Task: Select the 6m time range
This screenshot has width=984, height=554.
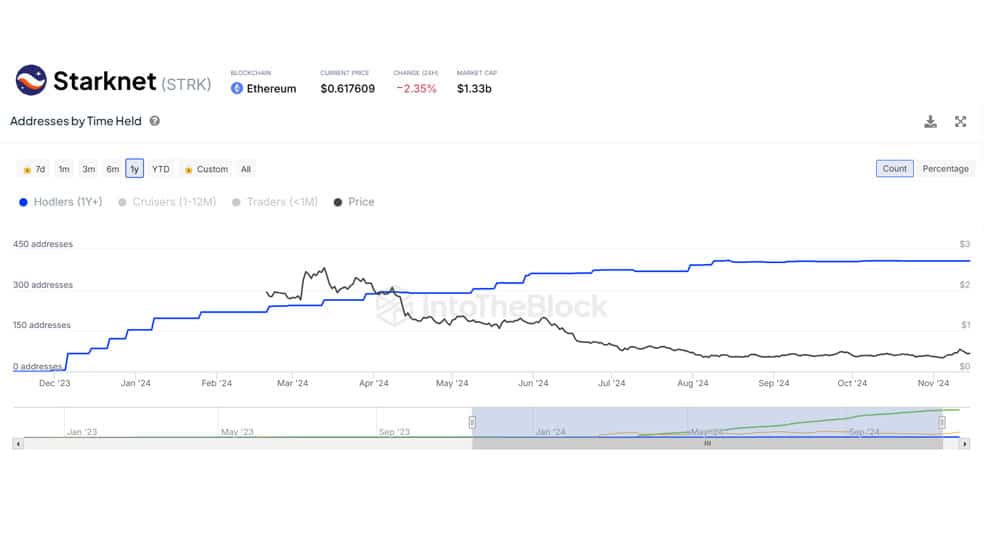Action: coord(112,169)
